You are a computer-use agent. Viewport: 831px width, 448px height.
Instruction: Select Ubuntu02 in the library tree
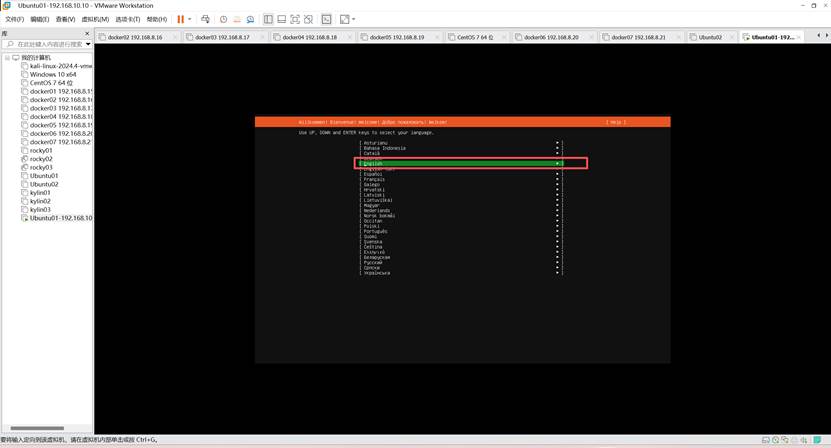pyautogui.click(x=43, y=184)
